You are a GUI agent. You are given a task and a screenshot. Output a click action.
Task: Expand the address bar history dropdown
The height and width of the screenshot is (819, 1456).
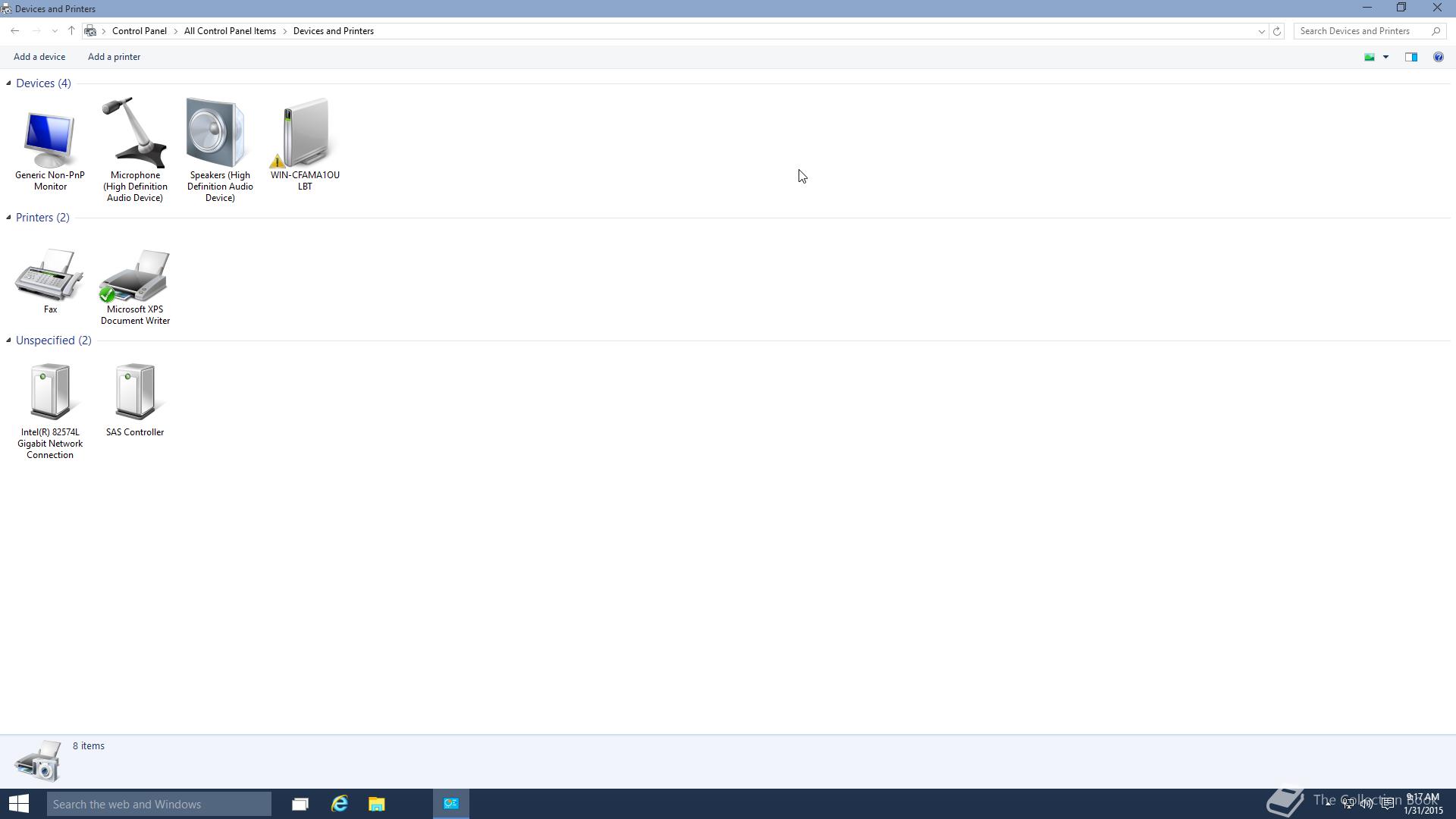[1261, 31]
